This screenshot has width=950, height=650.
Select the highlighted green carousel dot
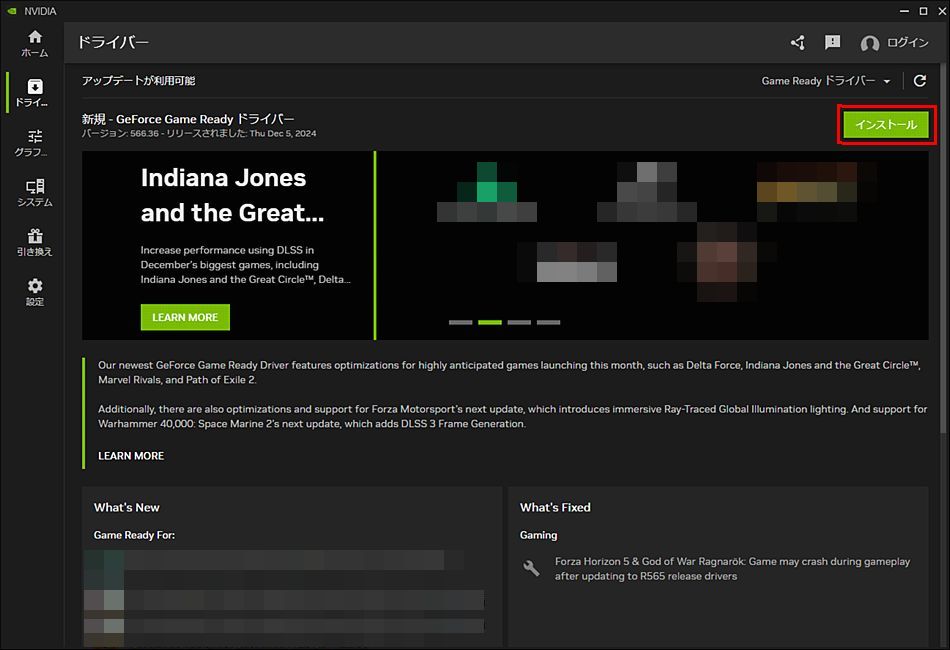(x=490, y=322)
